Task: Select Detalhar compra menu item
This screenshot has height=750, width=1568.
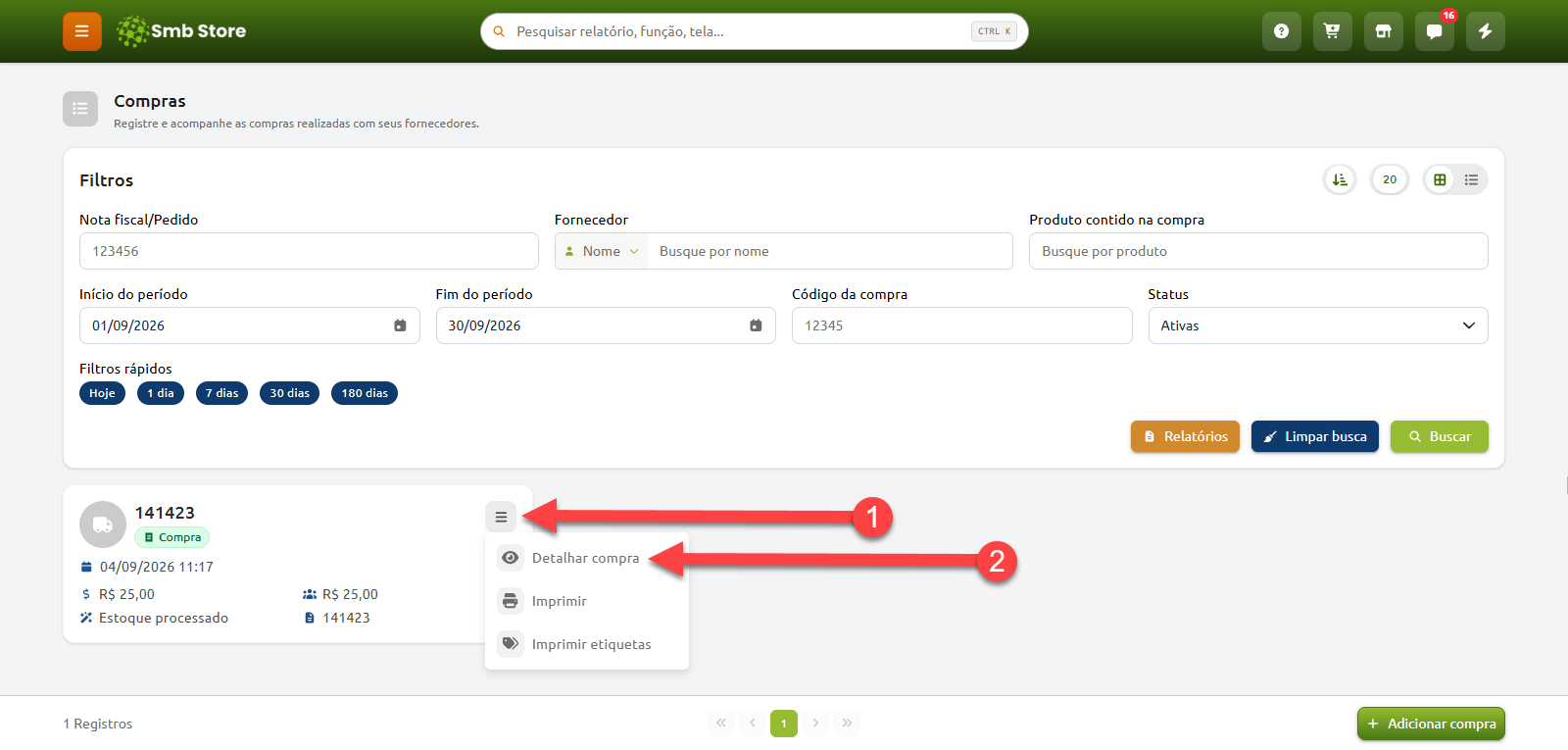Action: pos(587,558)
